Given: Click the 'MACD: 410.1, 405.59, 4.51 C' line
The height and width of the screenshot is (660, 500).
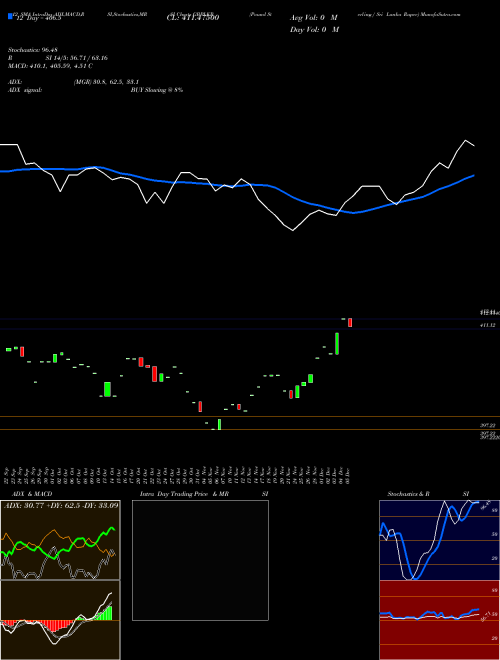Looking at the screenshot, I should coord(50,66).
